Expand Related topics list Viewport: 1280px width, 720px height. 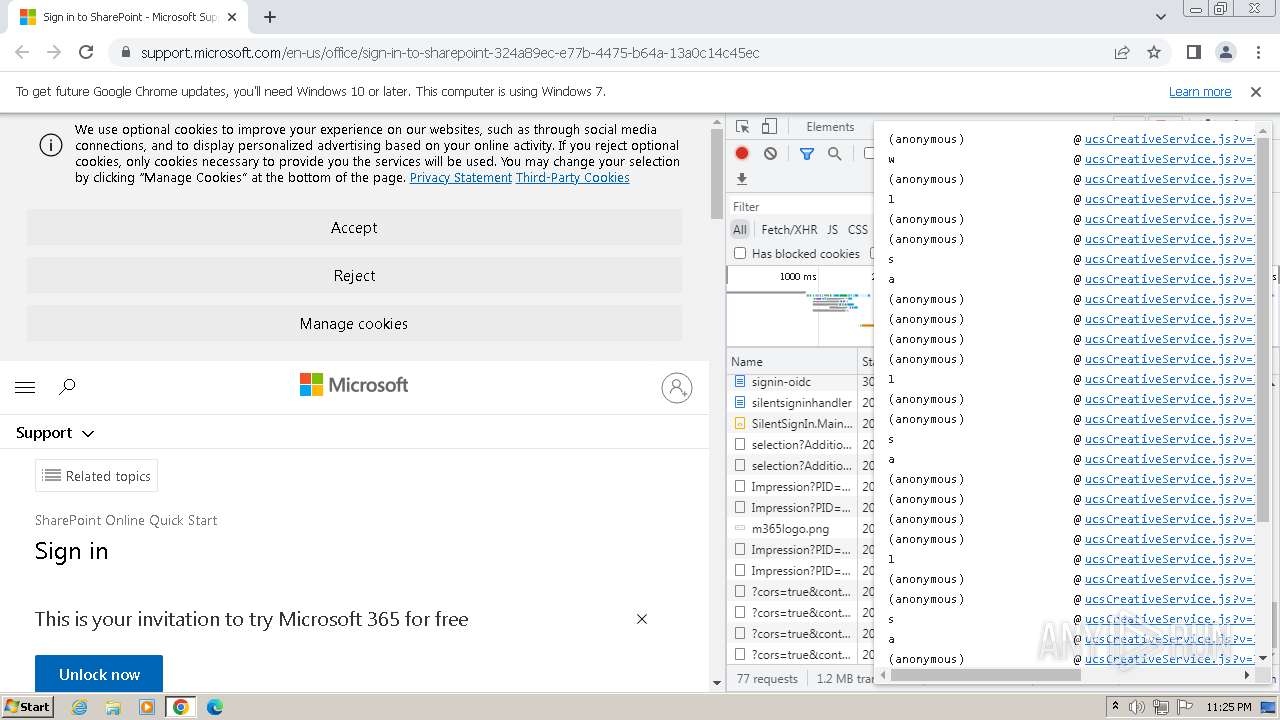pyautogui.click(x=96, y=476)
